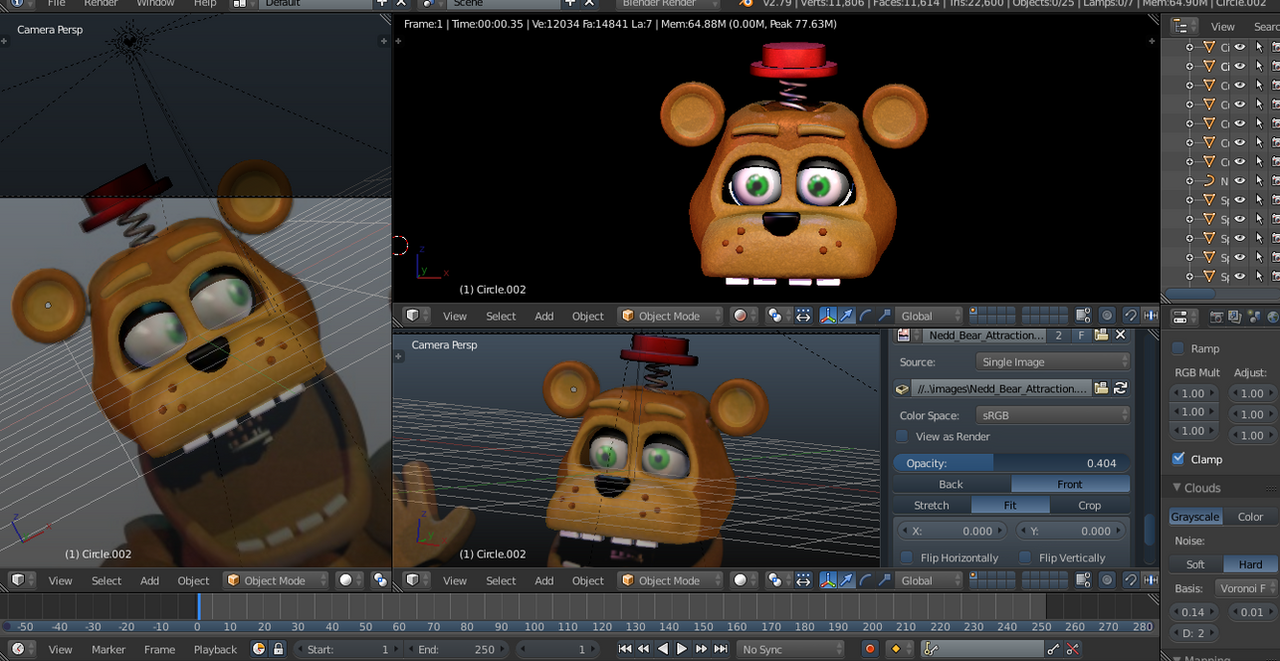
Task: Click the End 250 frame field
Action: (x=457, y=649)
